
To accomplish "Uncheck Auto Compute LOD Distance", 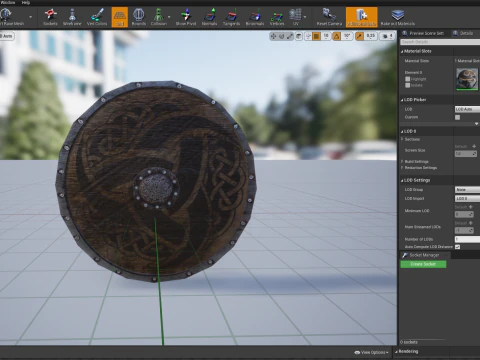I will [458, 247].
